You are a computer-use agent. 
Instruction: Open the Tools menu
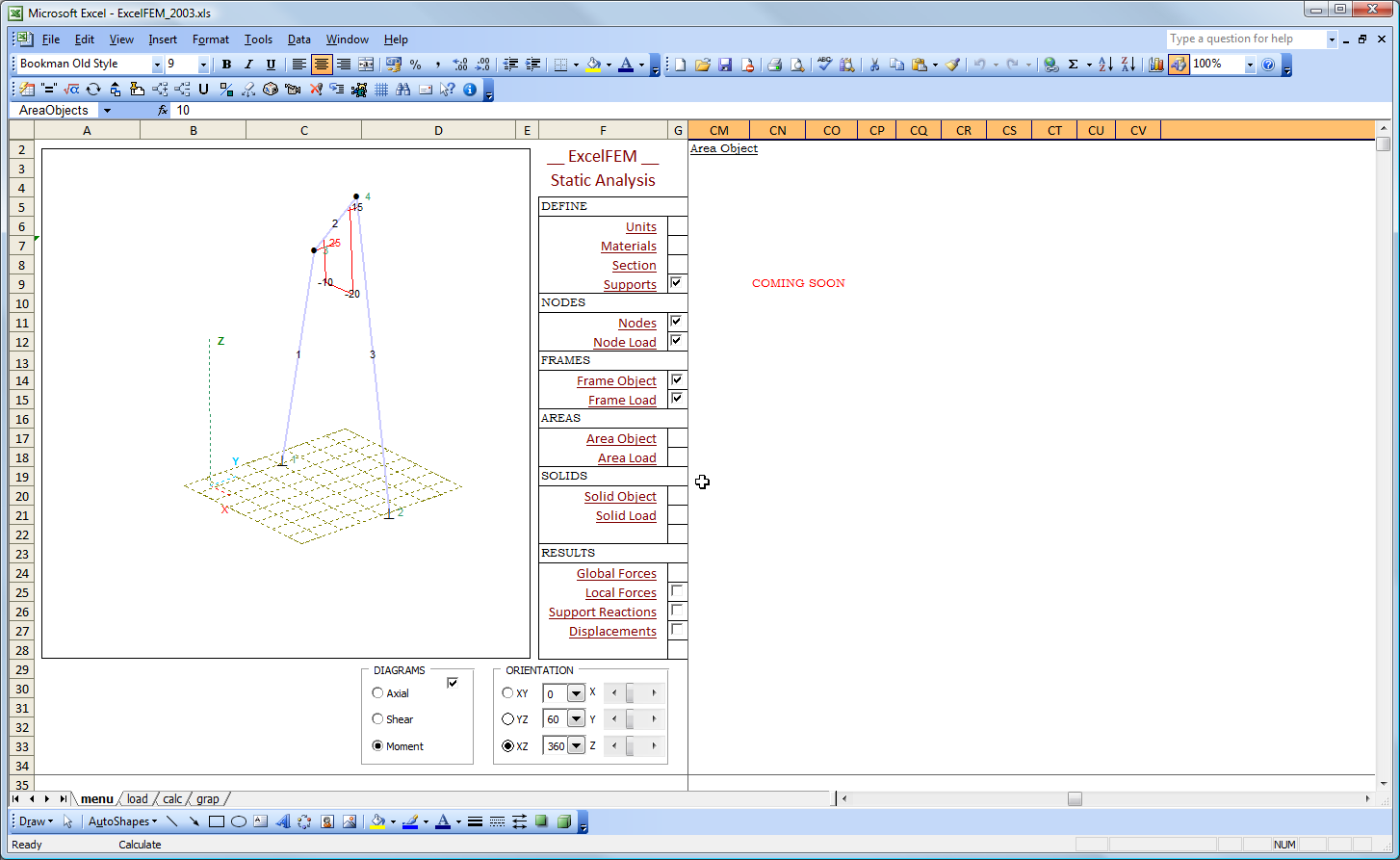point(258,39)
